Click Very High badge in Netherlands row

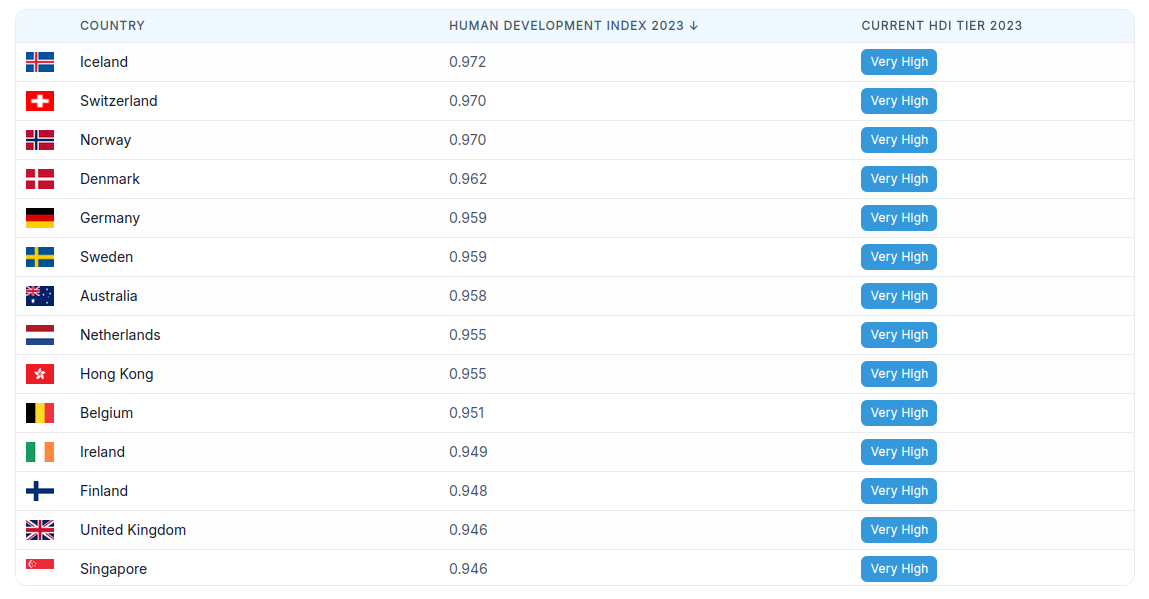(898, 335)
